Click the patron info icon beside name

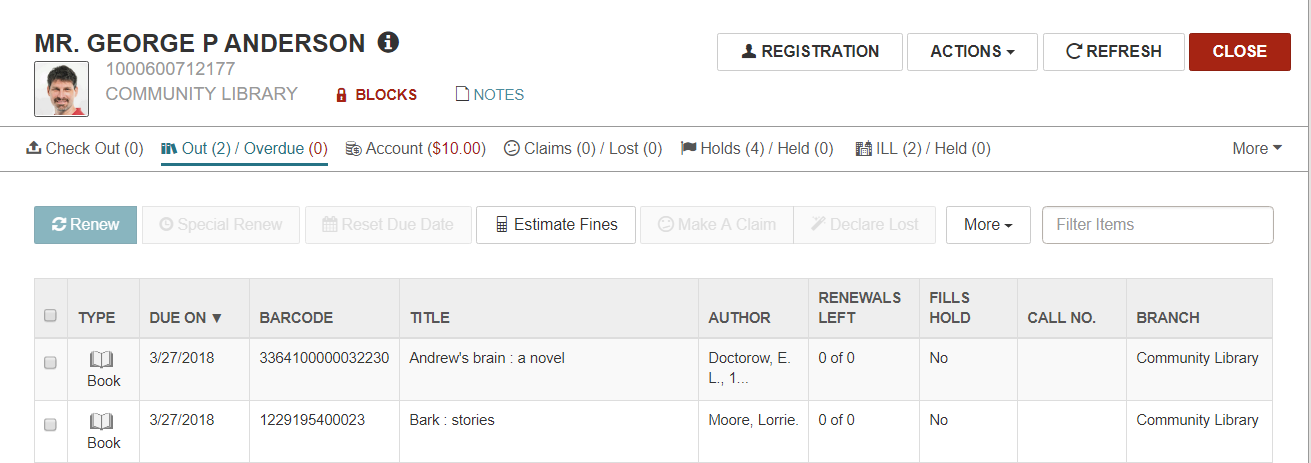point(388,43)
